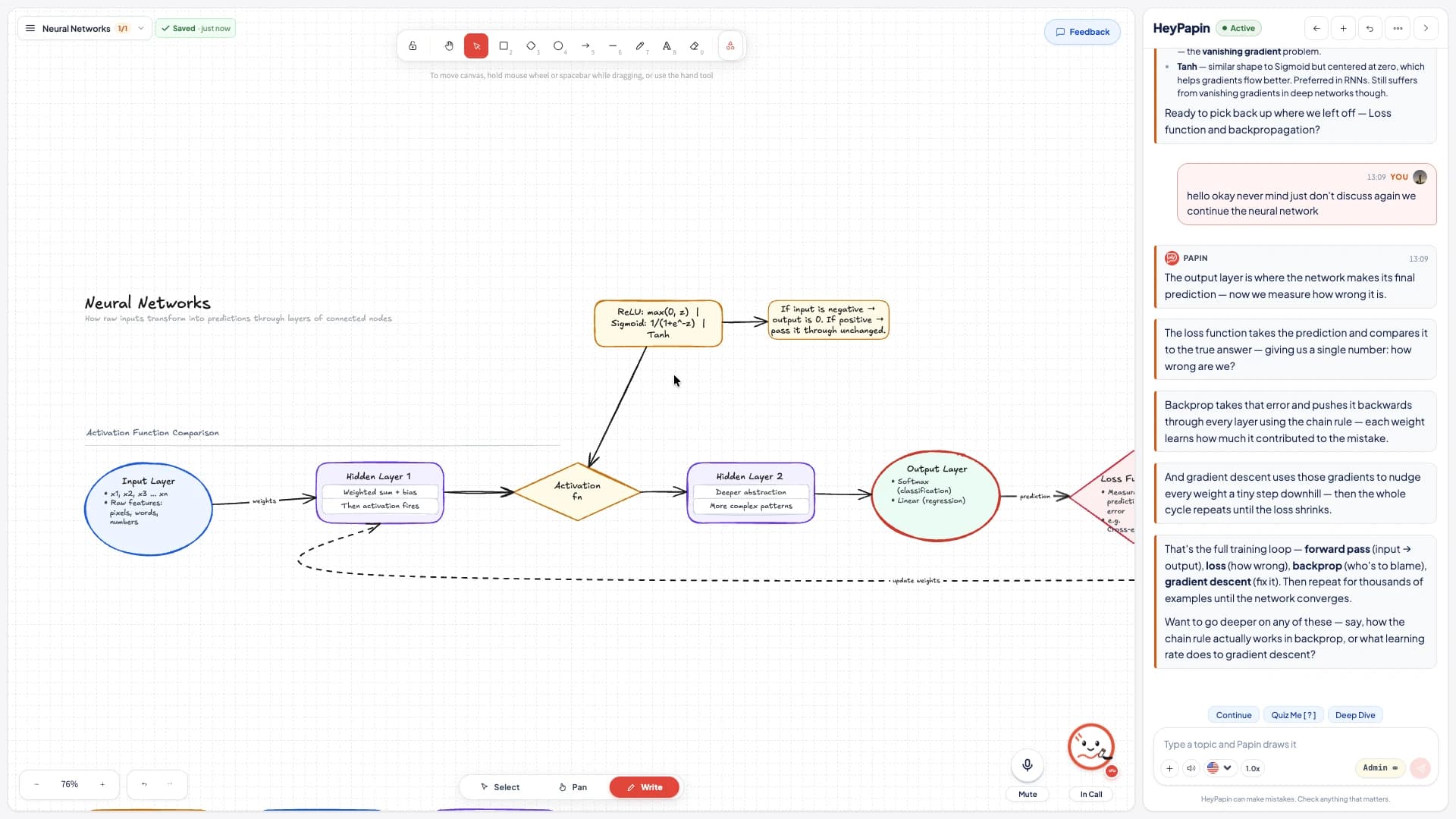Open the hamburger menu beside Neural Networks
Screen dimensions: 1456x819
pyautogui.click(x=30, y=29)
